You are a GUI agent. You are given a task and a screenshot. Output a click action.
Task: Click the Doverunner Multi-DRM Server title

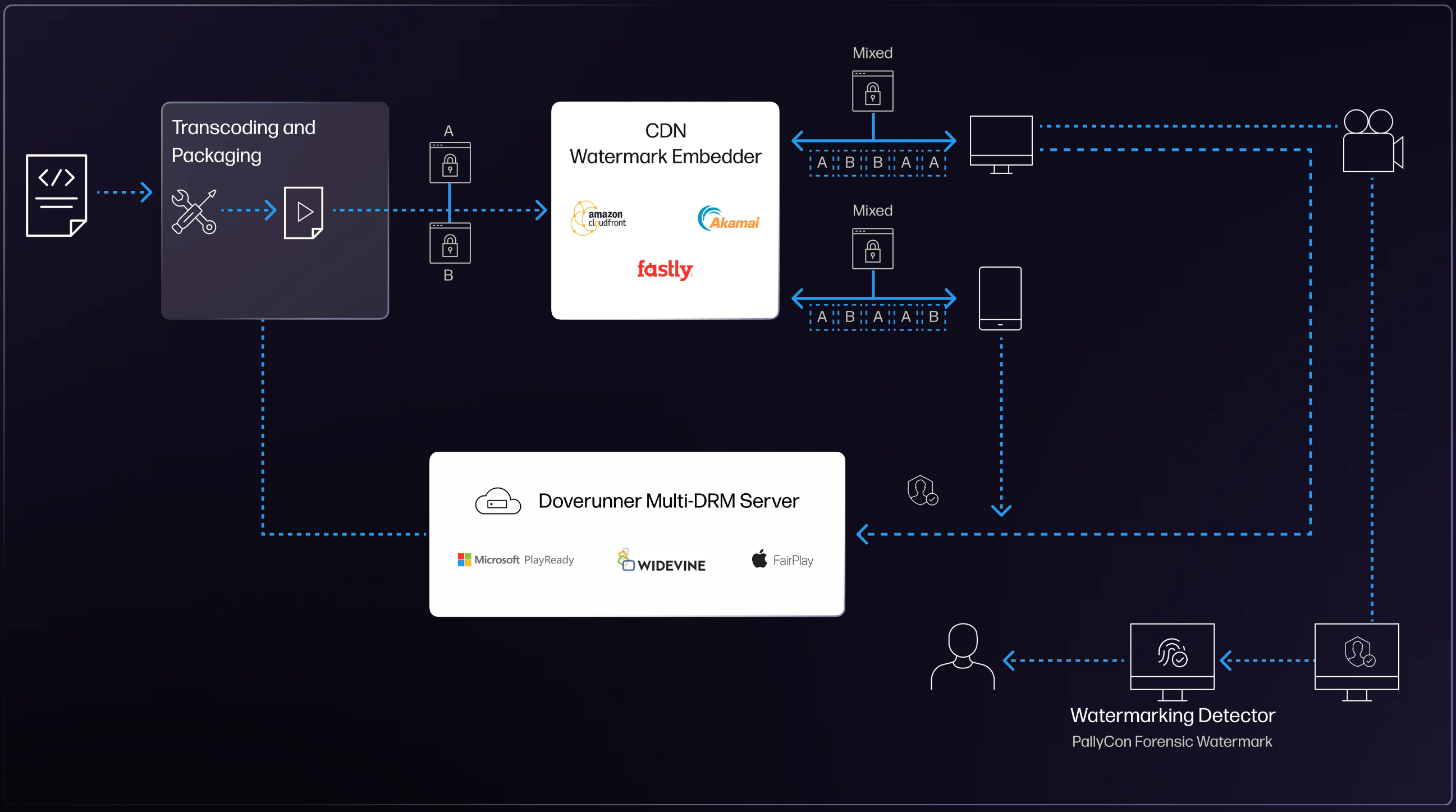[x=669, y=501]
